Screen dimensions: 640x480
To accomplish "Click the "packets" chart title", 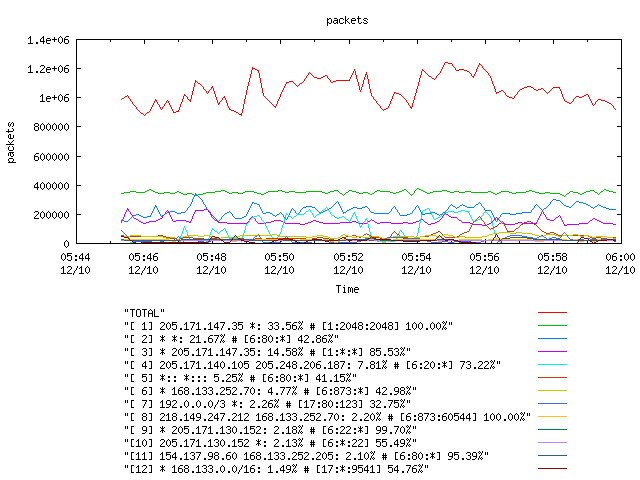I will coord(347,20).
